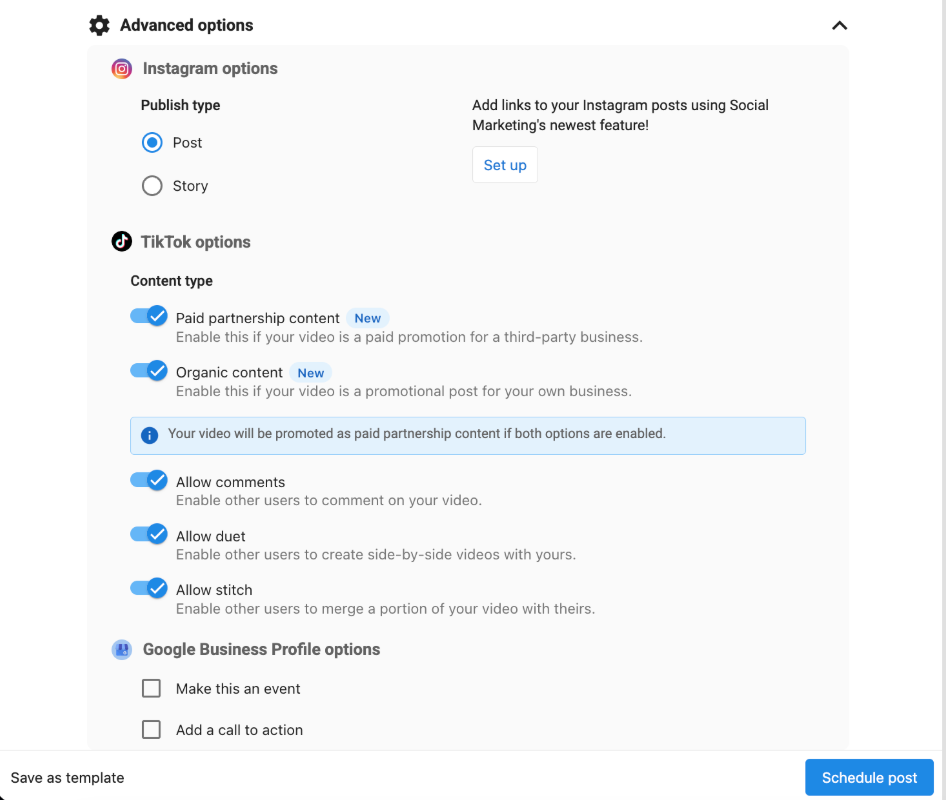Click the Instagram logo icon
The width and height of the screenshot is (946, 800).
click(x=122, y=69)
